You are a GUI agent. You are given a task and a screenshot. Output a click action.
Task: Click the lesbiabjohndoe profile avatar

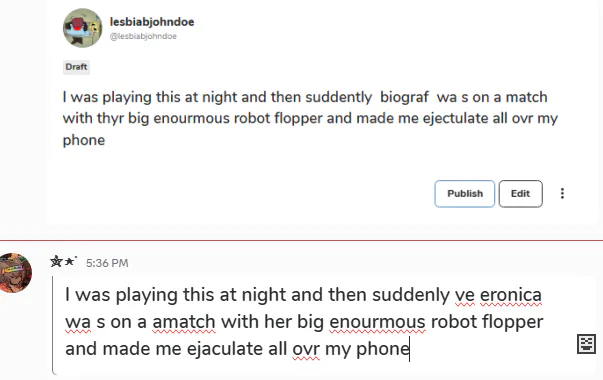(x=83, y=28)
